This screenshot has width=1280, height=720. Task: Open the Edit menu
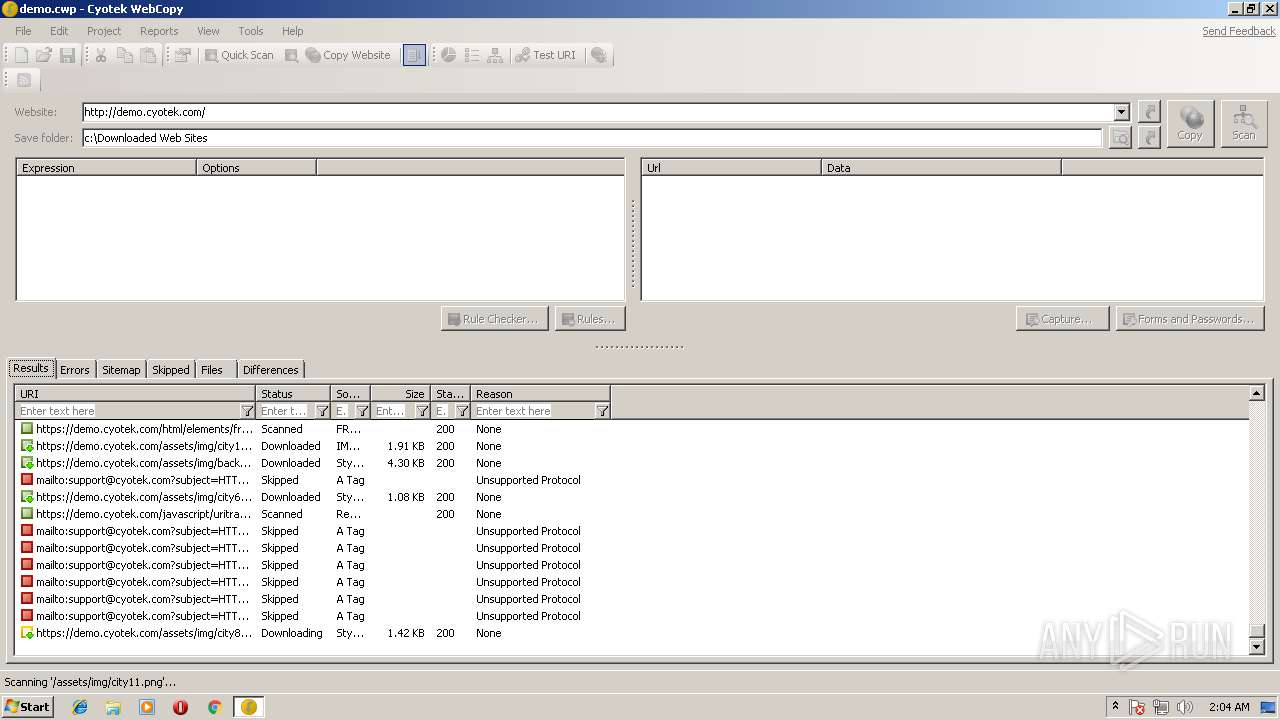pos(59,31)
